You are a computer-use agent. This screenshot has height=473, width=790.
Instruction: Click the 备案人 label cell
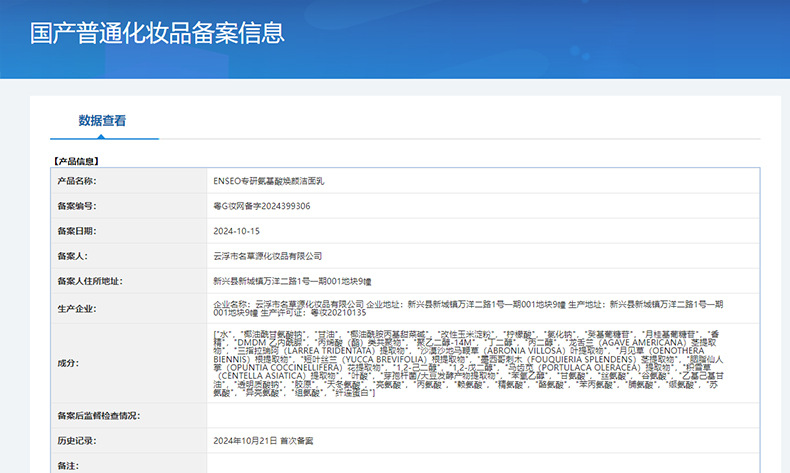[x=128, y=256]
